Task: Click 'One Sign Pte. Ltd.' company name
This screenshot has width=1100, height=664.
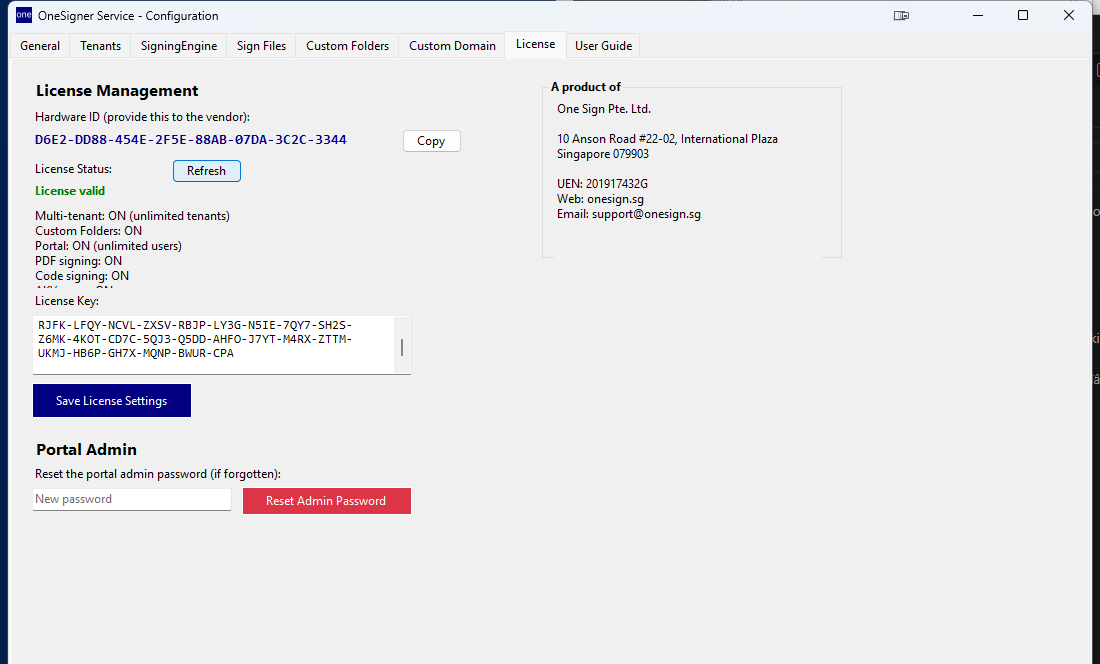Action: (x=604, y=109)
